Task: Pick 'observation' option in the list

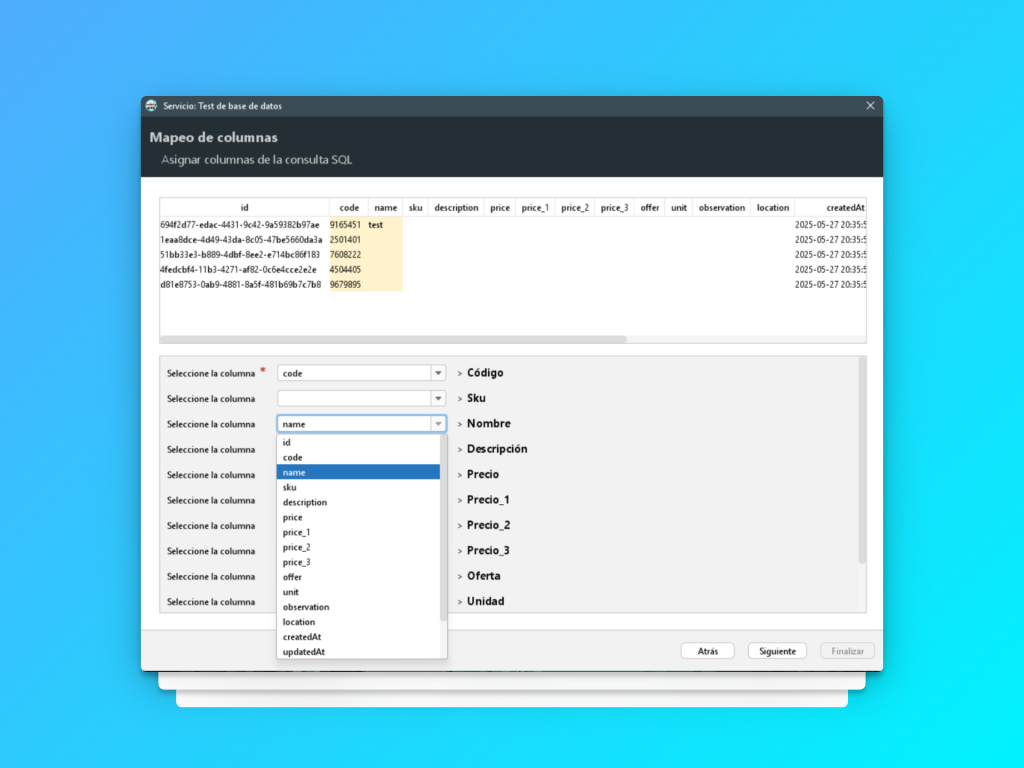Action: click(x=358, y=607)
